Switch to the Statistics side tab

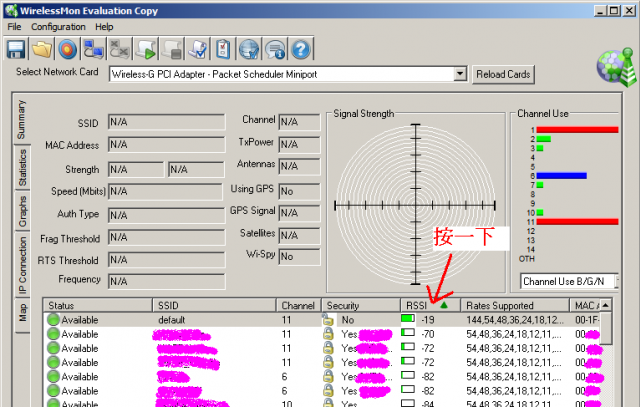click(x=22, y=167)
